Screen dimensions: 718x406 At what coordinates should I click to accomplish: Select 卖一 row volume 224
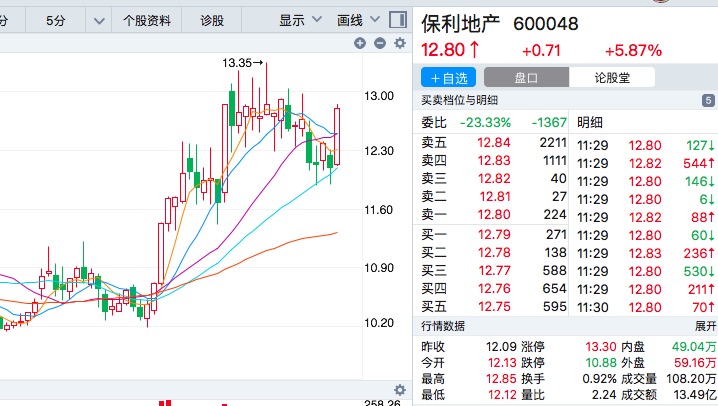555,215
